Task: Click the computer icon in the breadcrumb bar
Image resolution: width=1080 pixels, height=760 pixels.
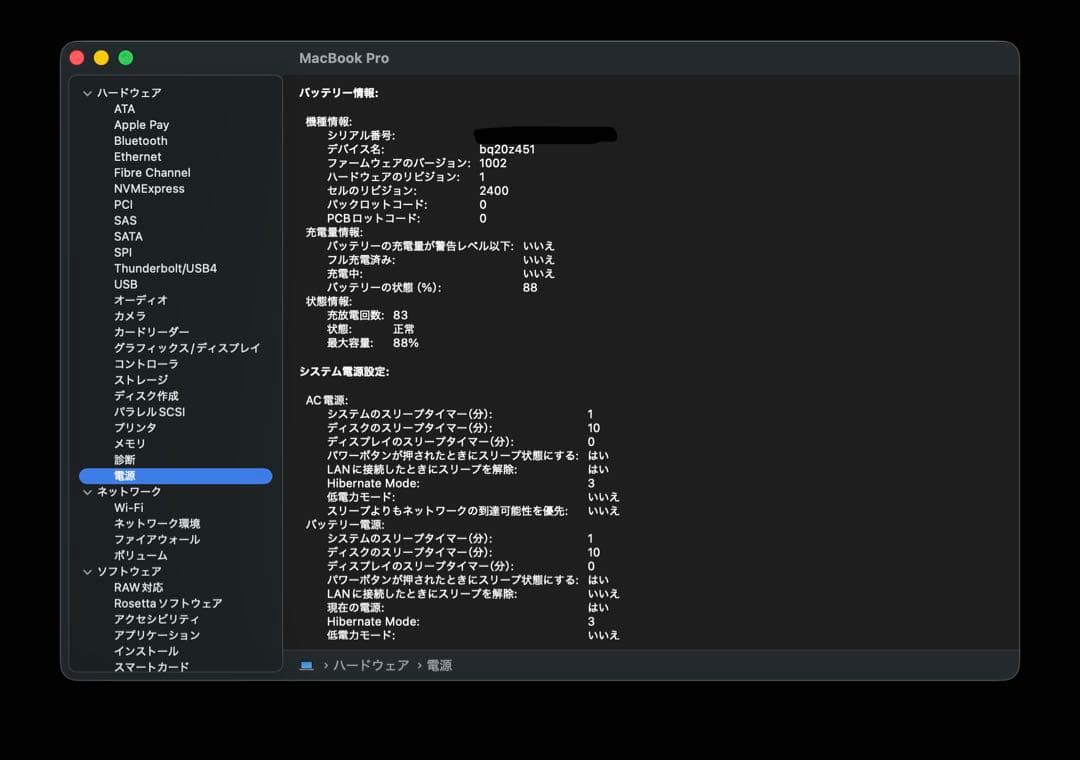Action: pos(307,664)
